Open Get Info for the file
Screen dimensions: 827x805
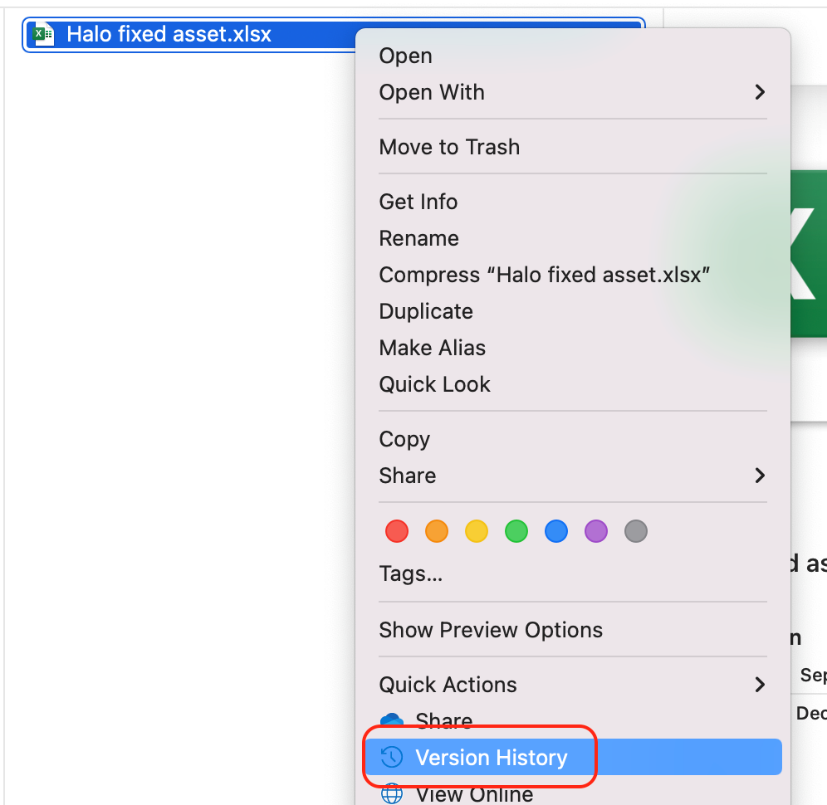418,201
